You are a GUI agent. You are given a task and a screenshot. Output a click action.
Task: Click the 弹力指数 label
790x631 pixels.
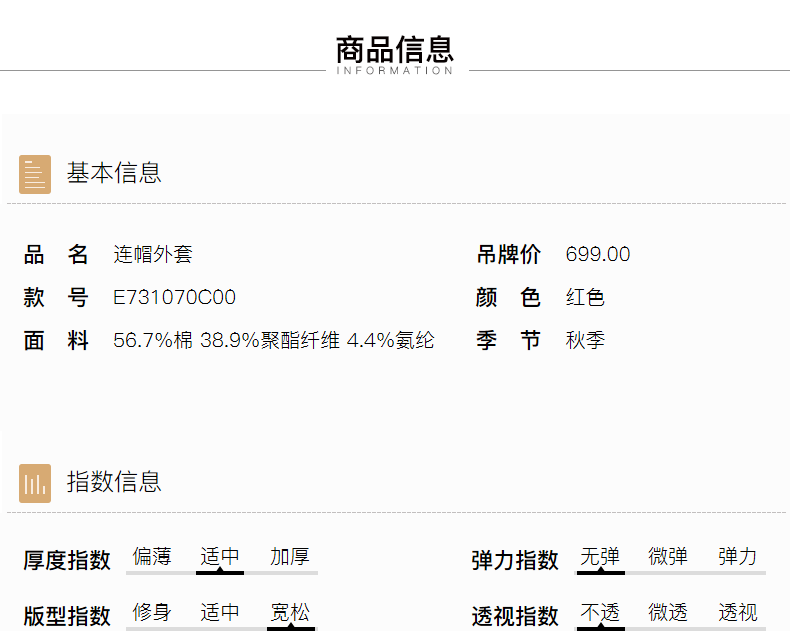515,560
